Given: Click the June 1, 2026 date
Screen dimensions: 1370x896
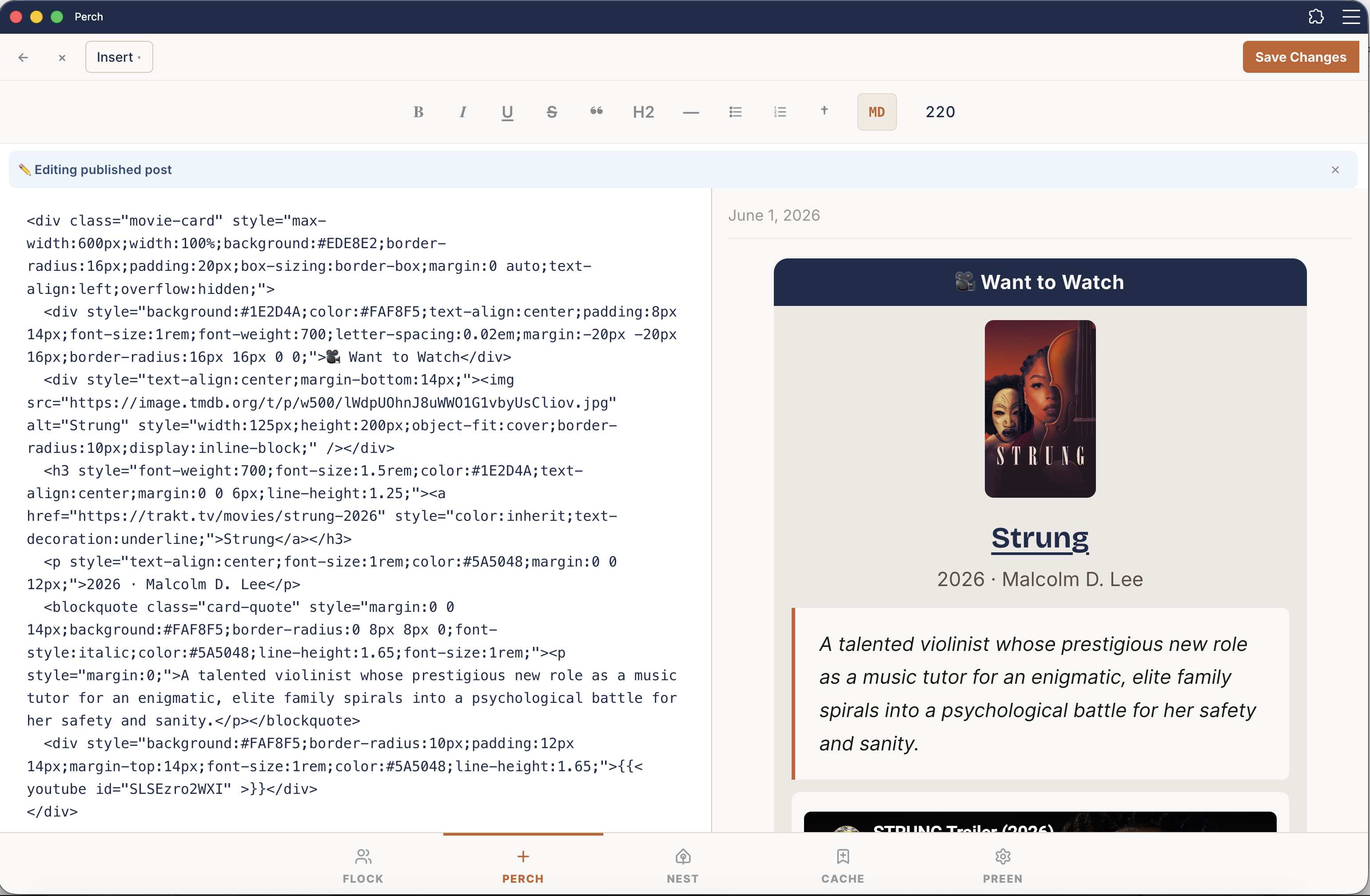Looking at the screenshot, I should [774, 215].
